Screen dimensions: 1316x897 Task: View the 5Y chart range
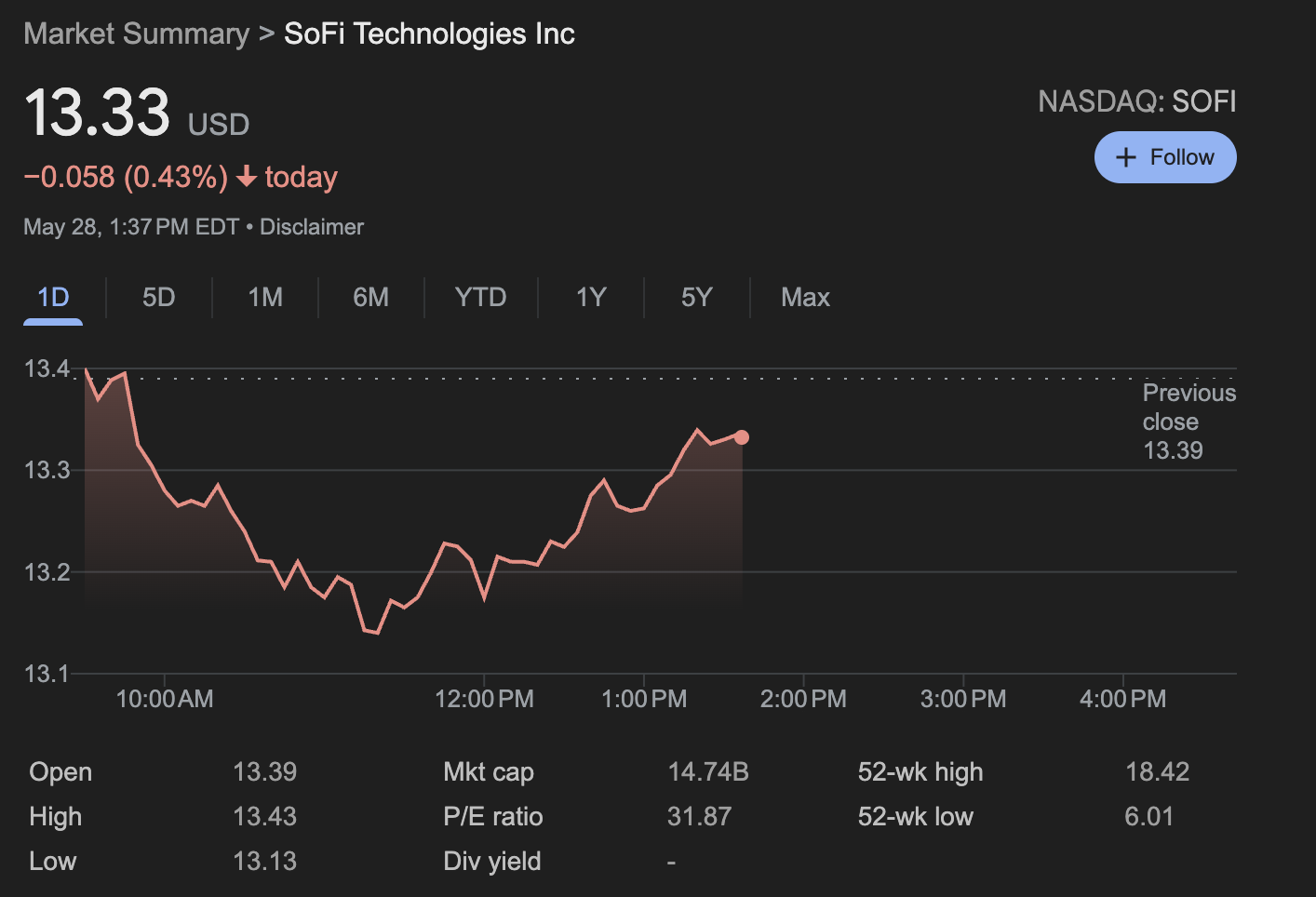(696, 297)
